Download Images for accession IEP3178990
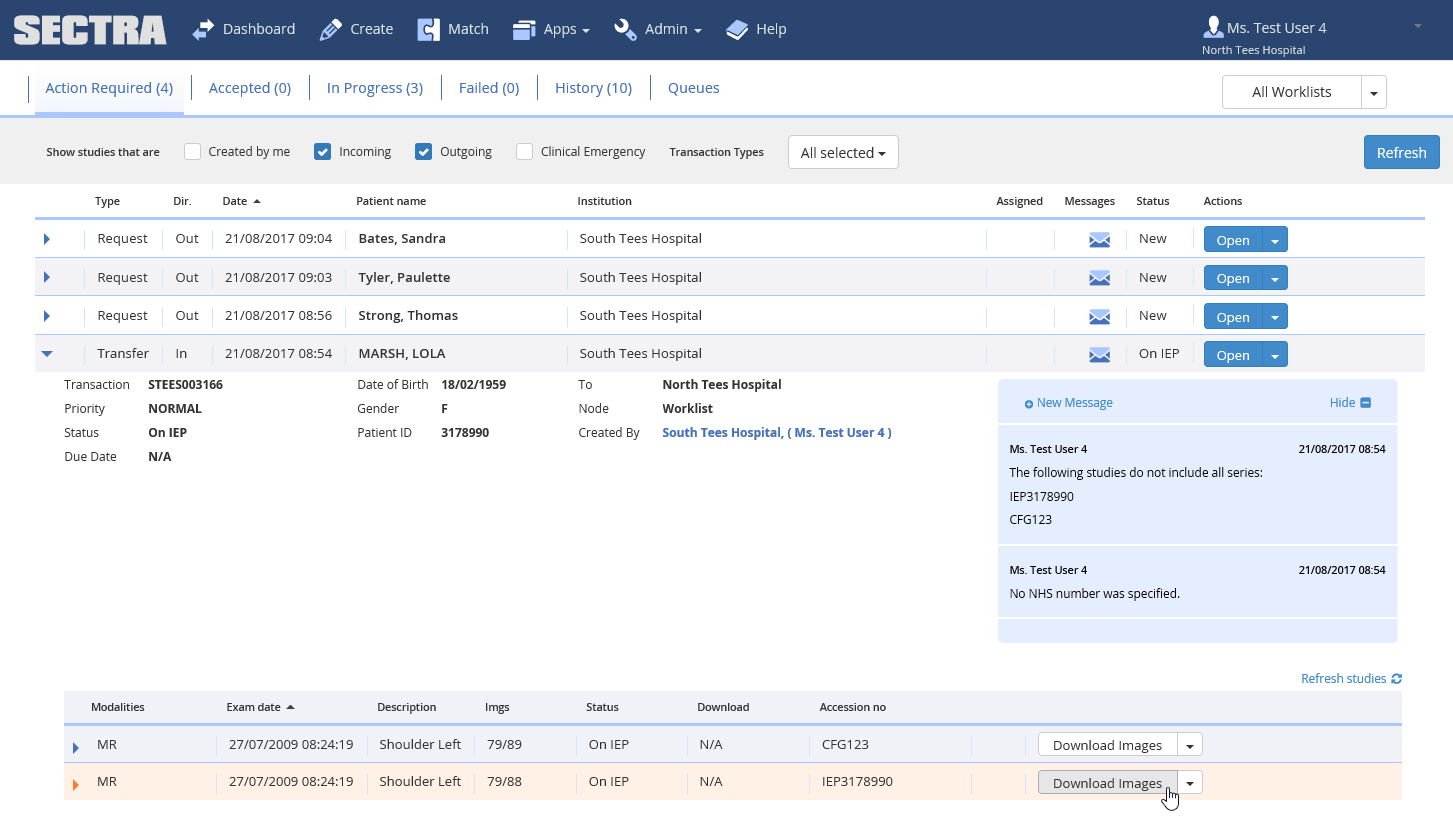Viewport: 1453px width, 821px height. point(1106,782)
